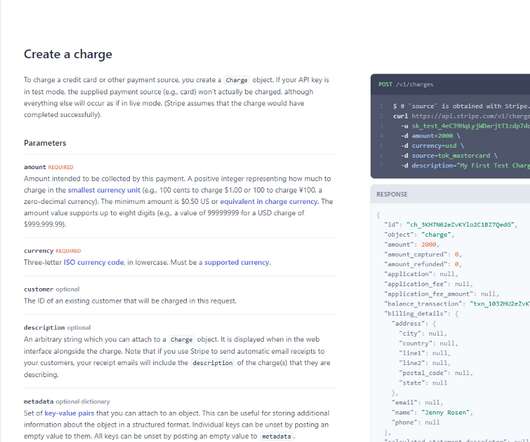The height and width of the screenshot is (442, 530).
Task: Select the 'metadata' parameter name
Action: pos(39,401)
